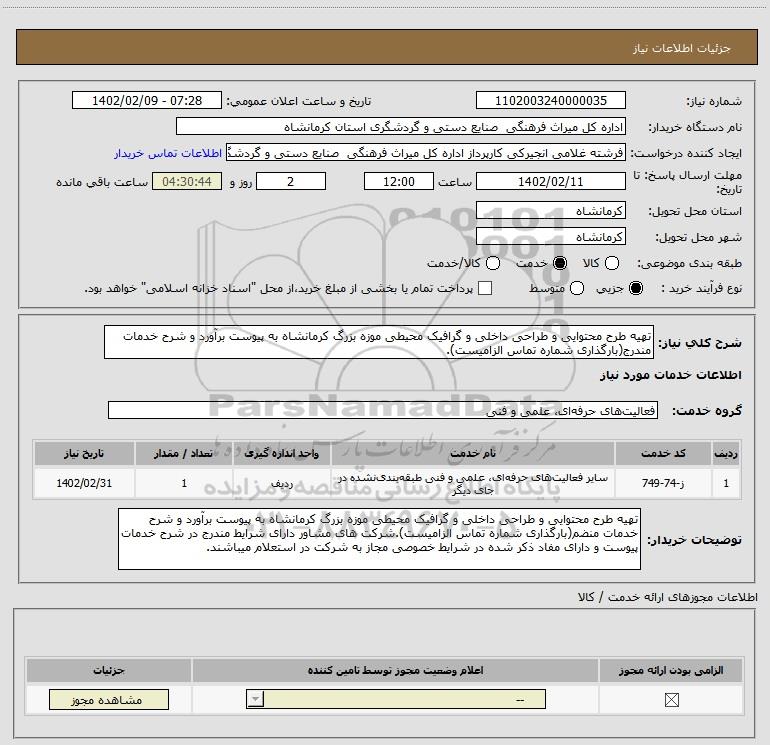Click the اطلاعات خدمات مورد نیاز heading
Image resolution: width=770 pixels, height=745 pixels.
click(670, 375)
